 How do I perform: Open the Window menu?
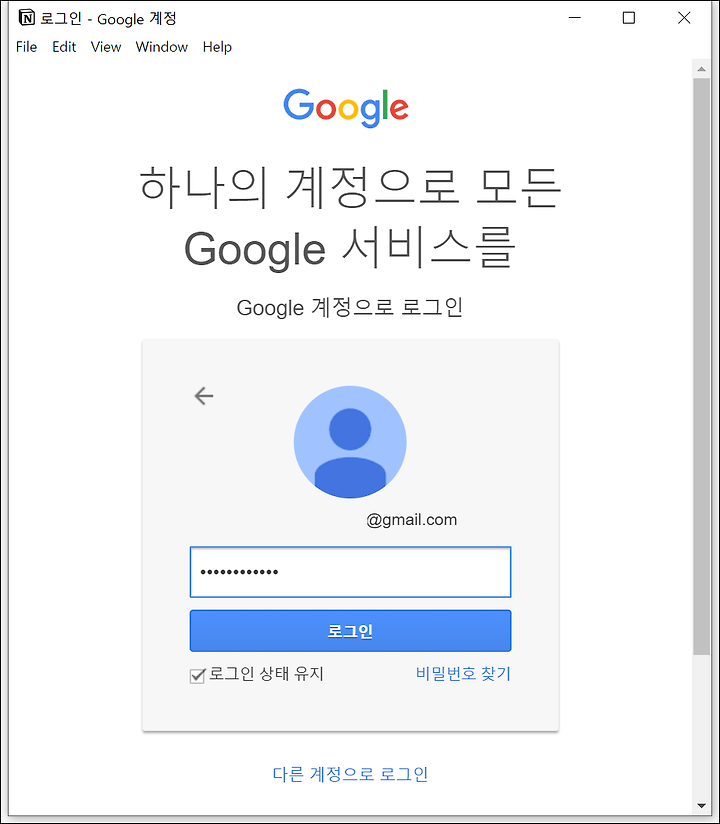(x=161, y=47)
